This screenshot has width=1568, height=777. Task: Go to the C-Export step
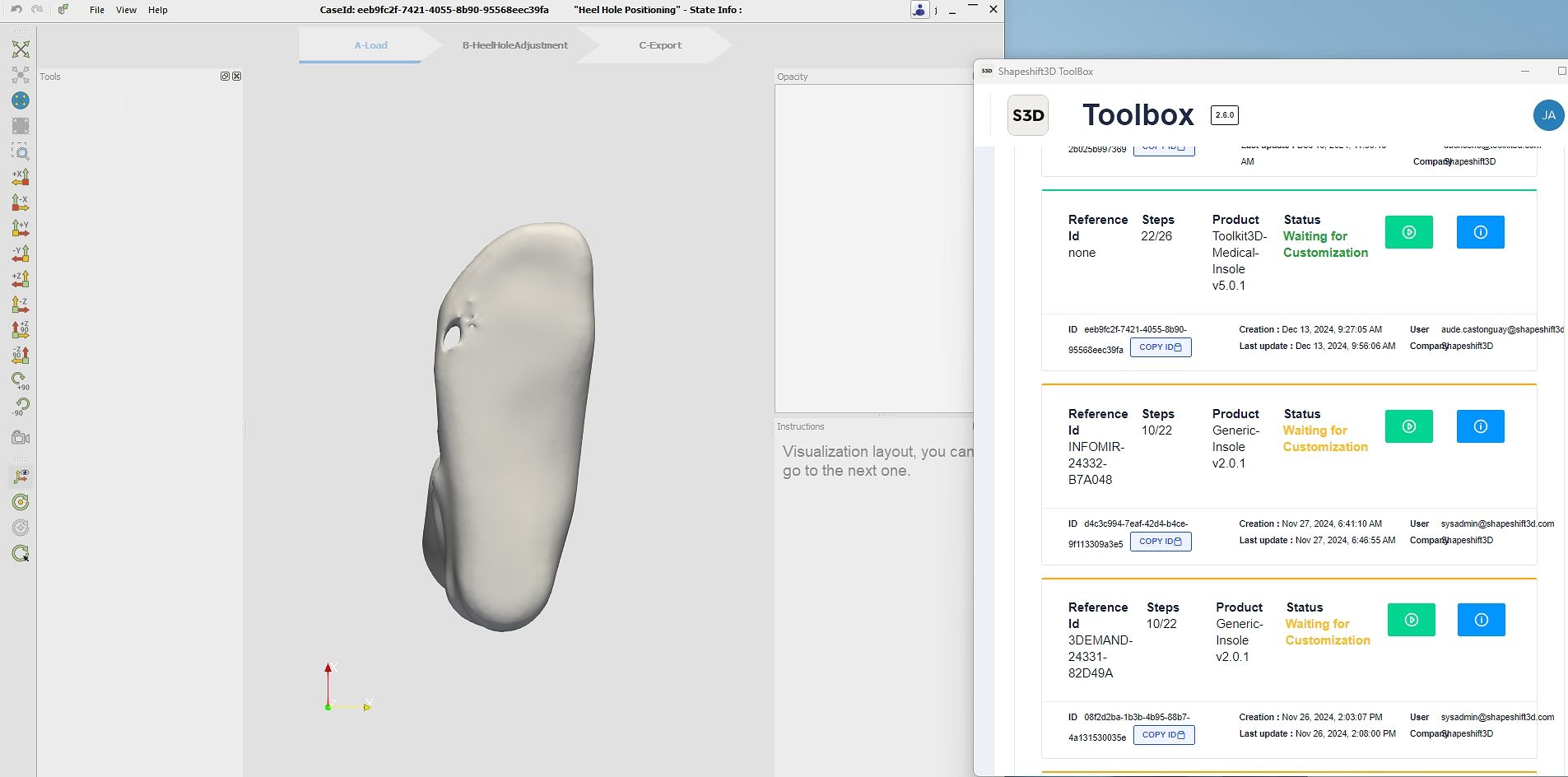point(660,45)
